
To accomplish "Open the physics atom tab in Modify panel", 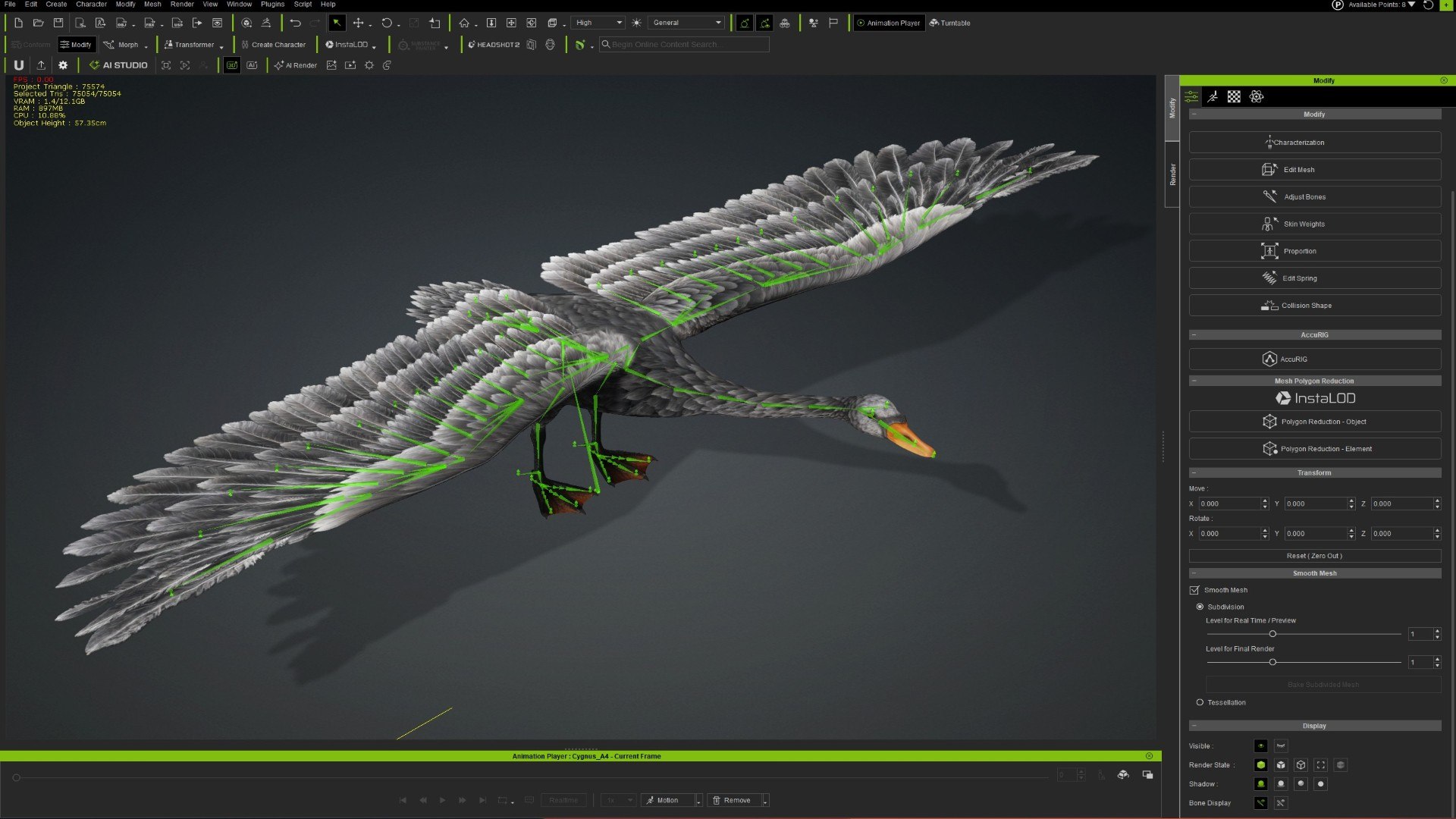I will coord(1257,96).
